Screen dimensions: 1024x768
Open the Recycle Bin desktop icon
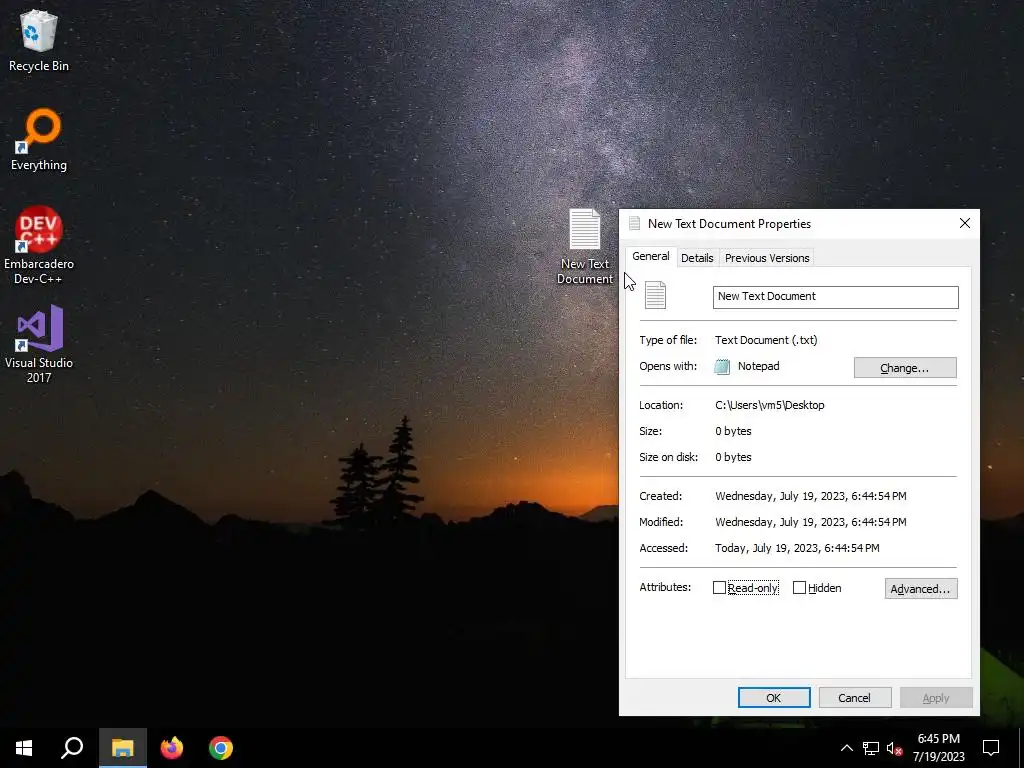tap(39, 41)
